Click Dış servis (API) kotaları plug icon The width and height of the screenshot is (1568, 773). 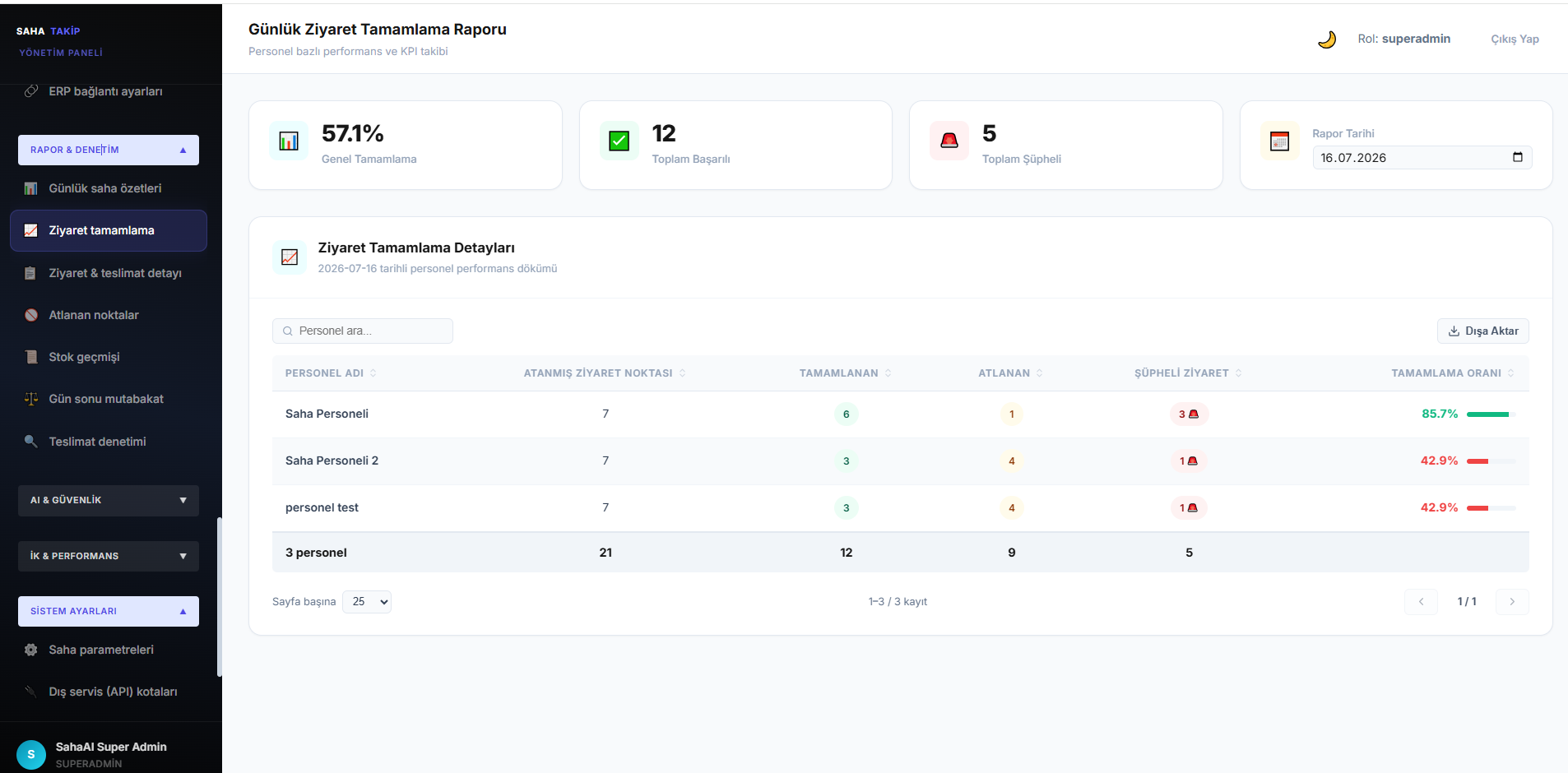31,692
